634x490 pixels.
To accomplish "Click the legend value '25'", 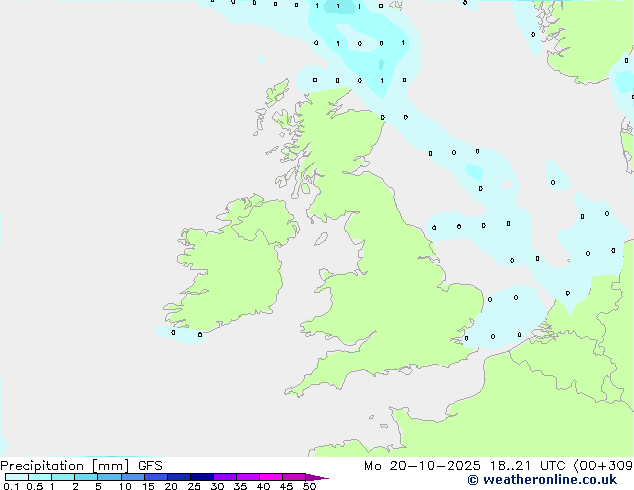I will 194,486.
